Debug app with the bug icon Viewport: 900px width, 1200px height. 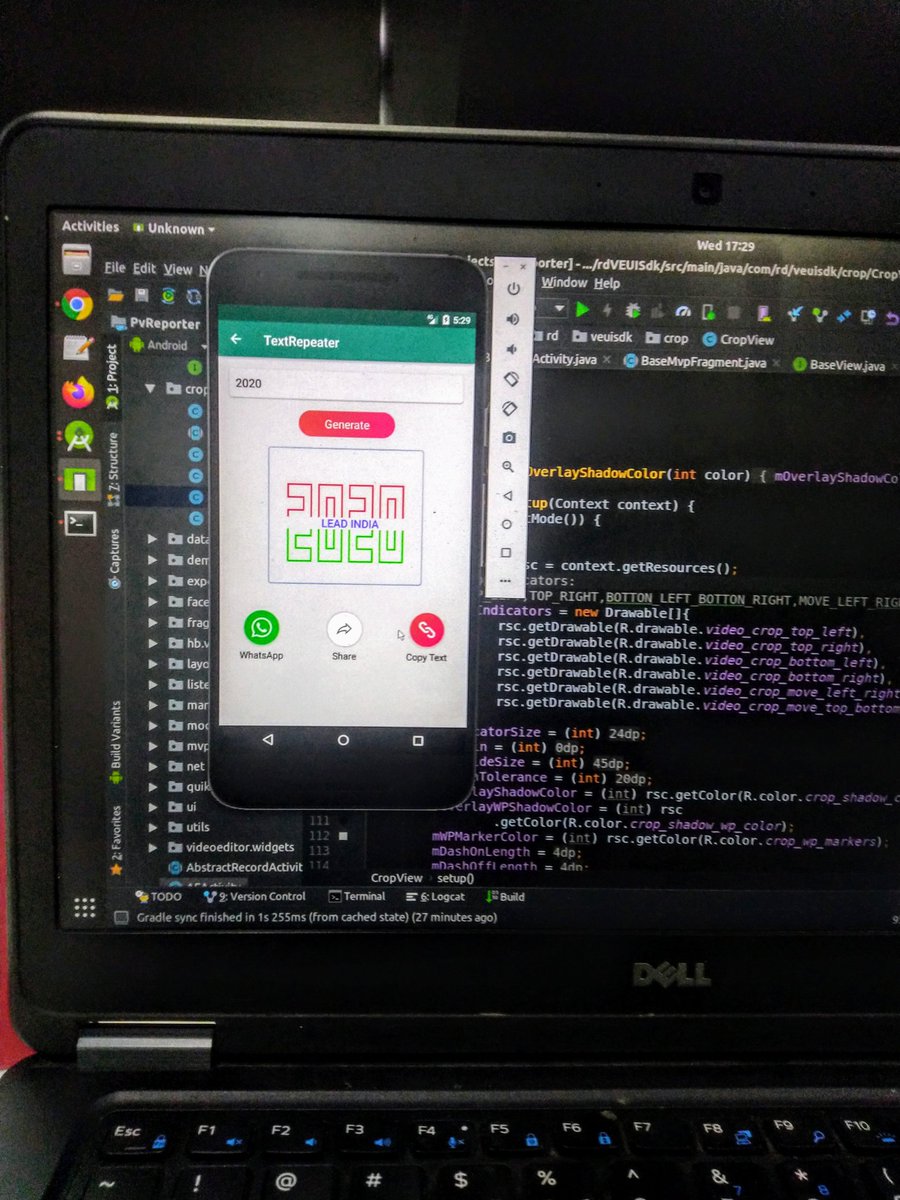633,312
